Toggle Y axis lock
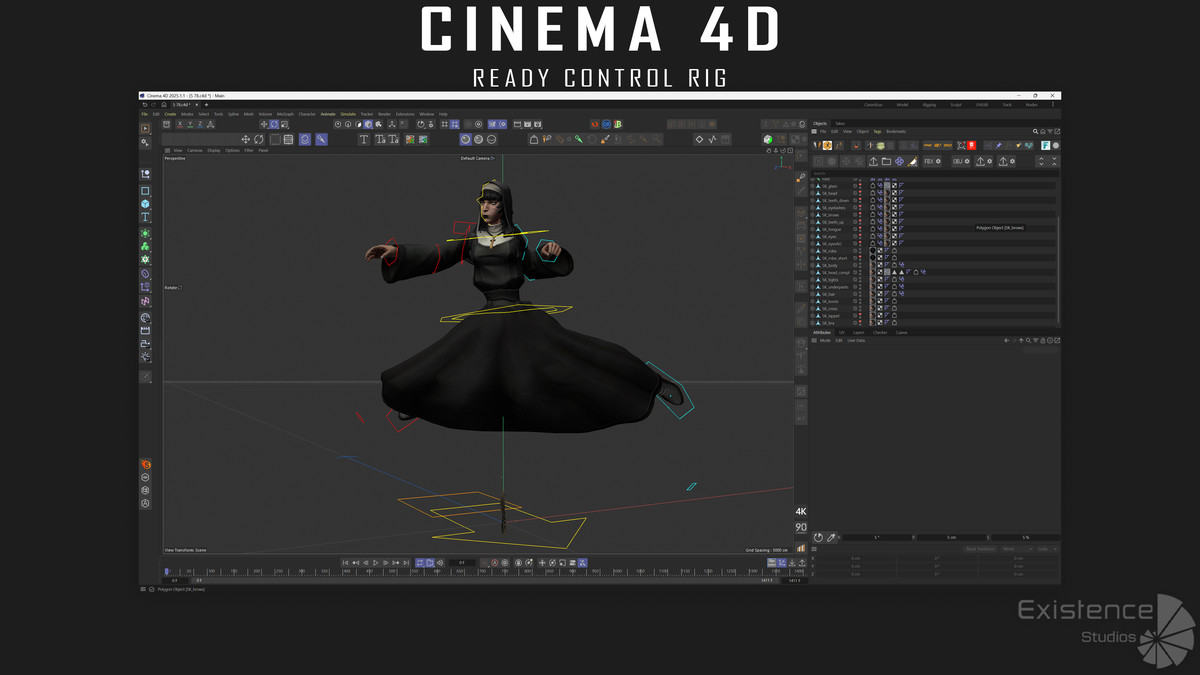The width and height of the screenshot is (1200, 675). (x=190, y=125)
